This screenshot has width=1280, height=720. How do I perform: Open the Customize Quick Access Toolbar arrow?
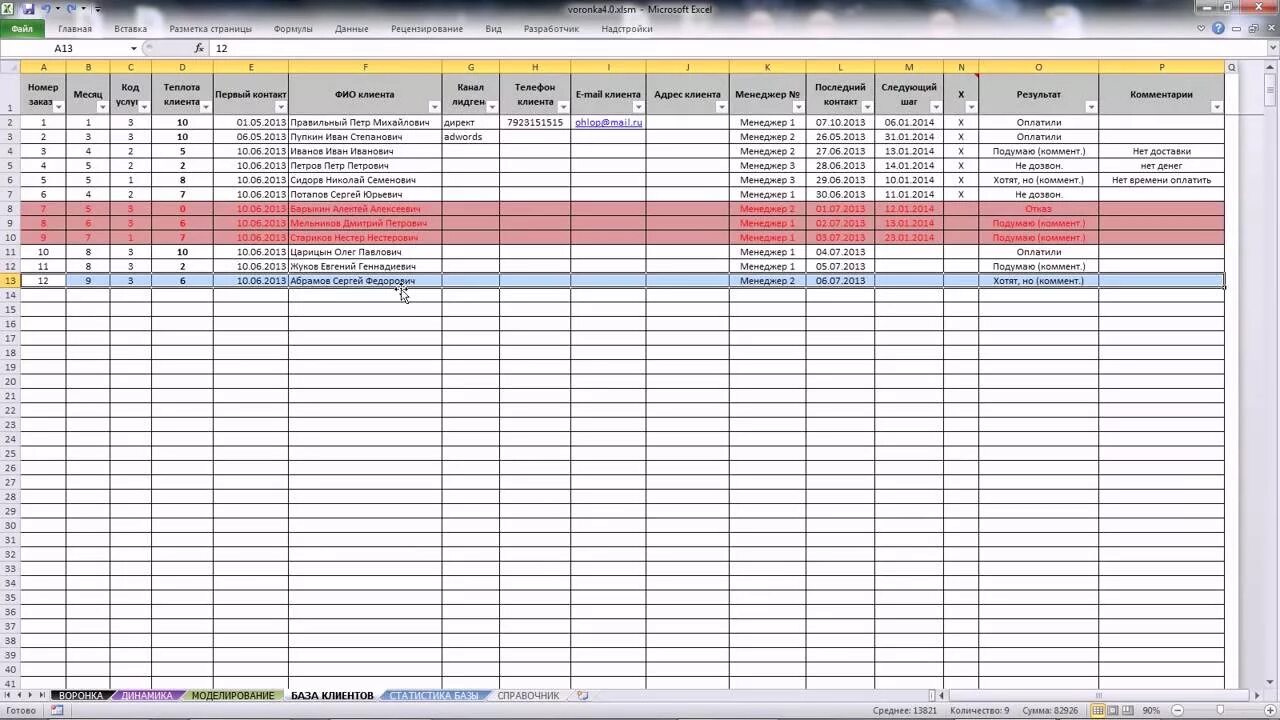(97, 10)
